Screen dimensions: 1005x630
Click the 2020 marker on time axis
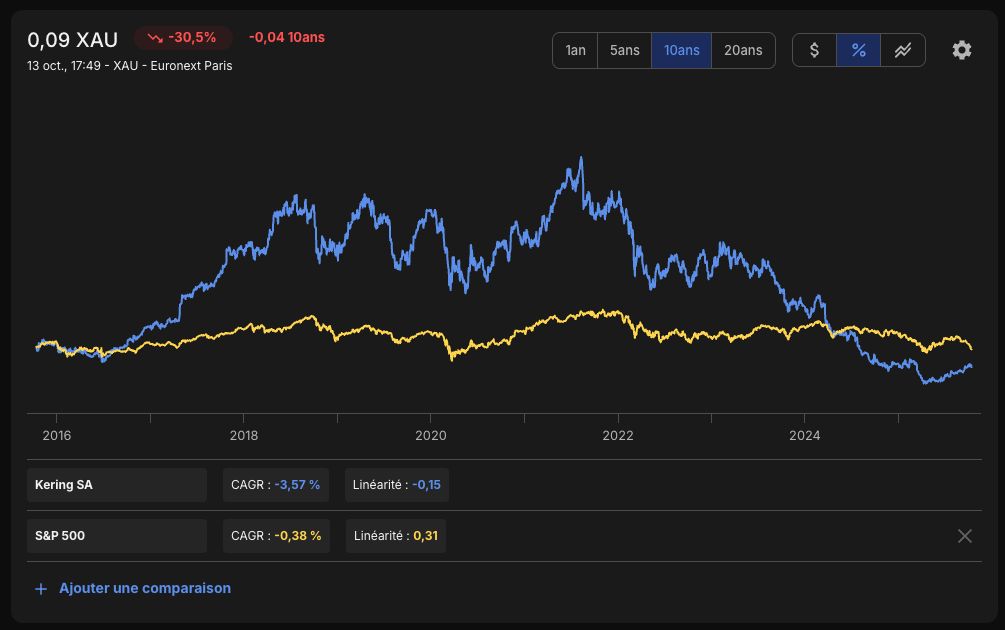431,435
